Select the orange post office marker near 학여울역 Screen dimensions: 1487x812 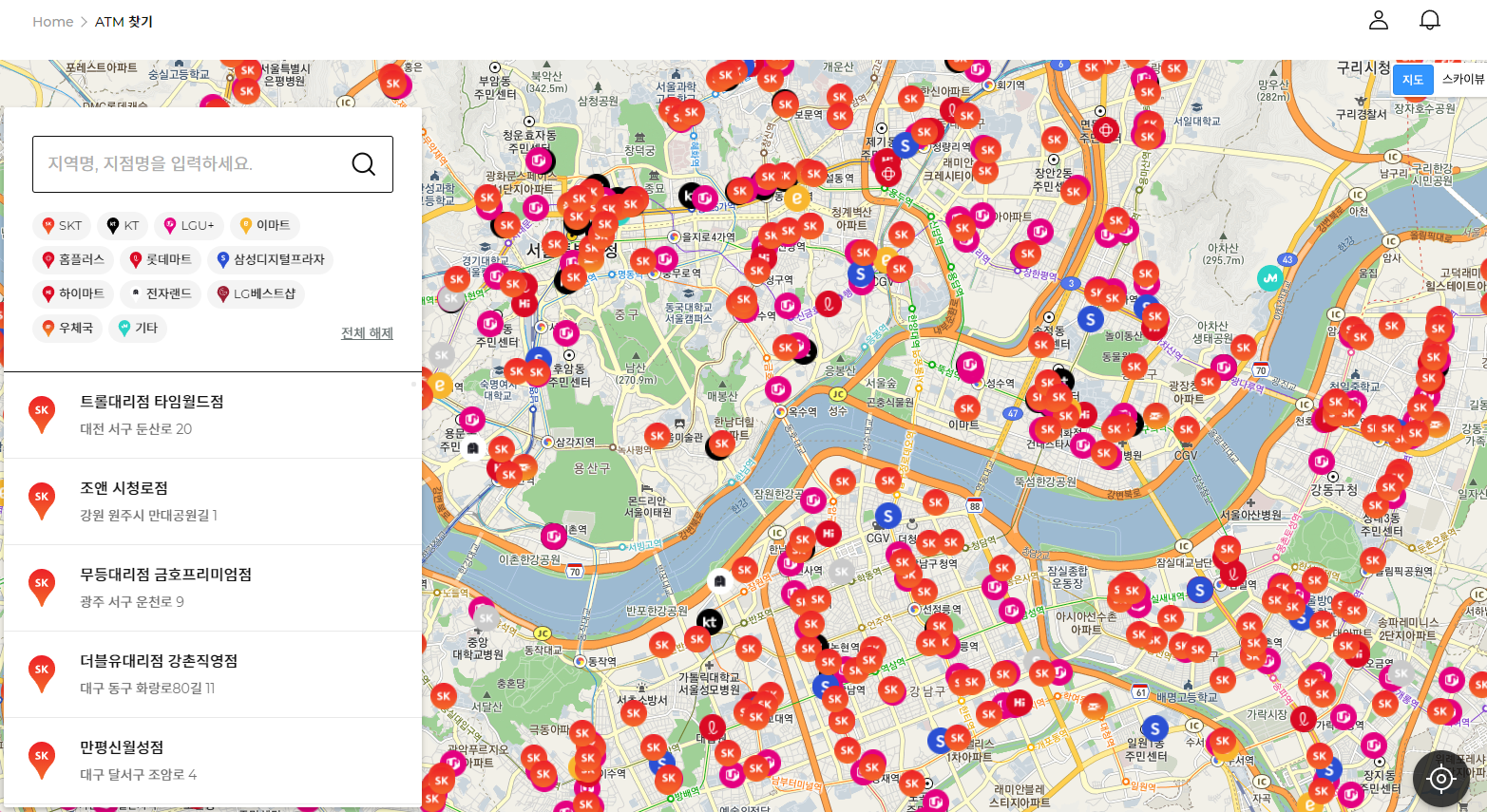1094,706
